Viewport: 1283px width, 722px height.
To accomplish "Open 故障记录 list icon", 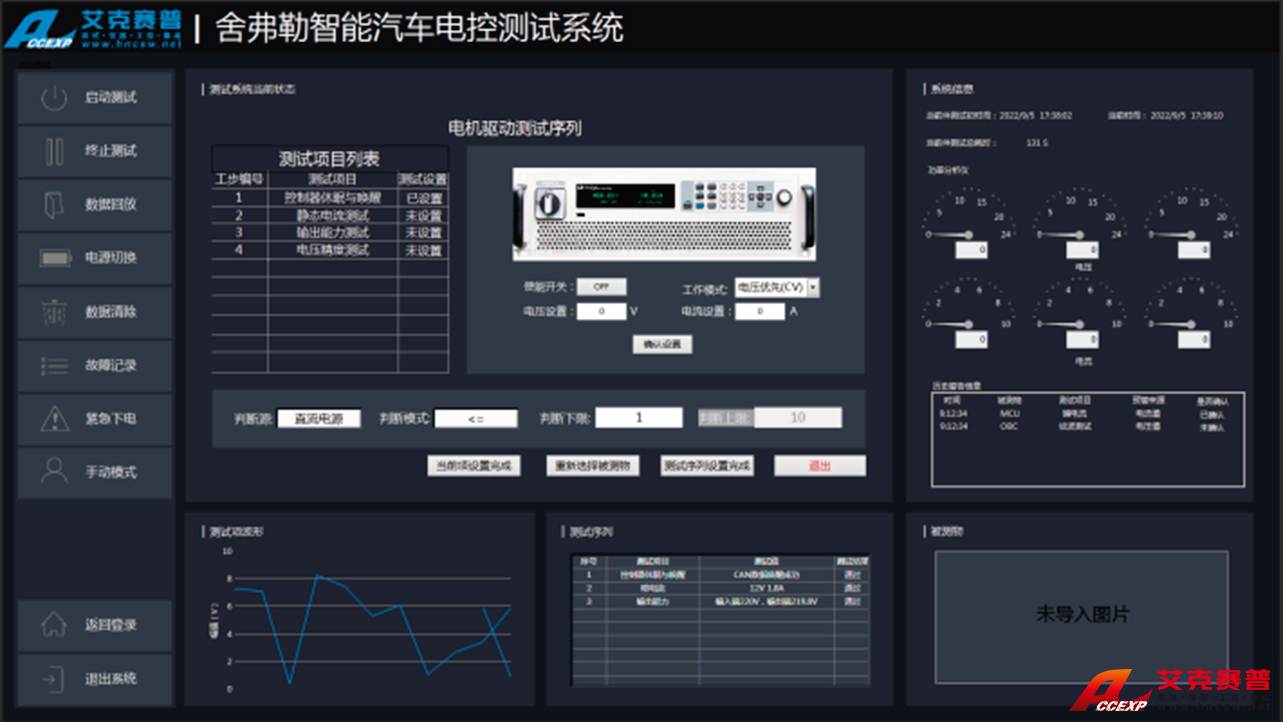I will point(54,365).
